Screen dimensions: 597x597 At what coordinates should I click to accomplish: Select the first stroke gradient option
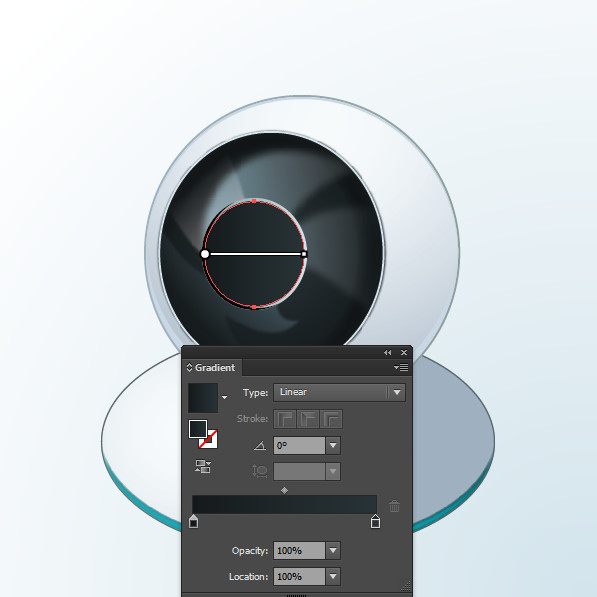(285, 419)
